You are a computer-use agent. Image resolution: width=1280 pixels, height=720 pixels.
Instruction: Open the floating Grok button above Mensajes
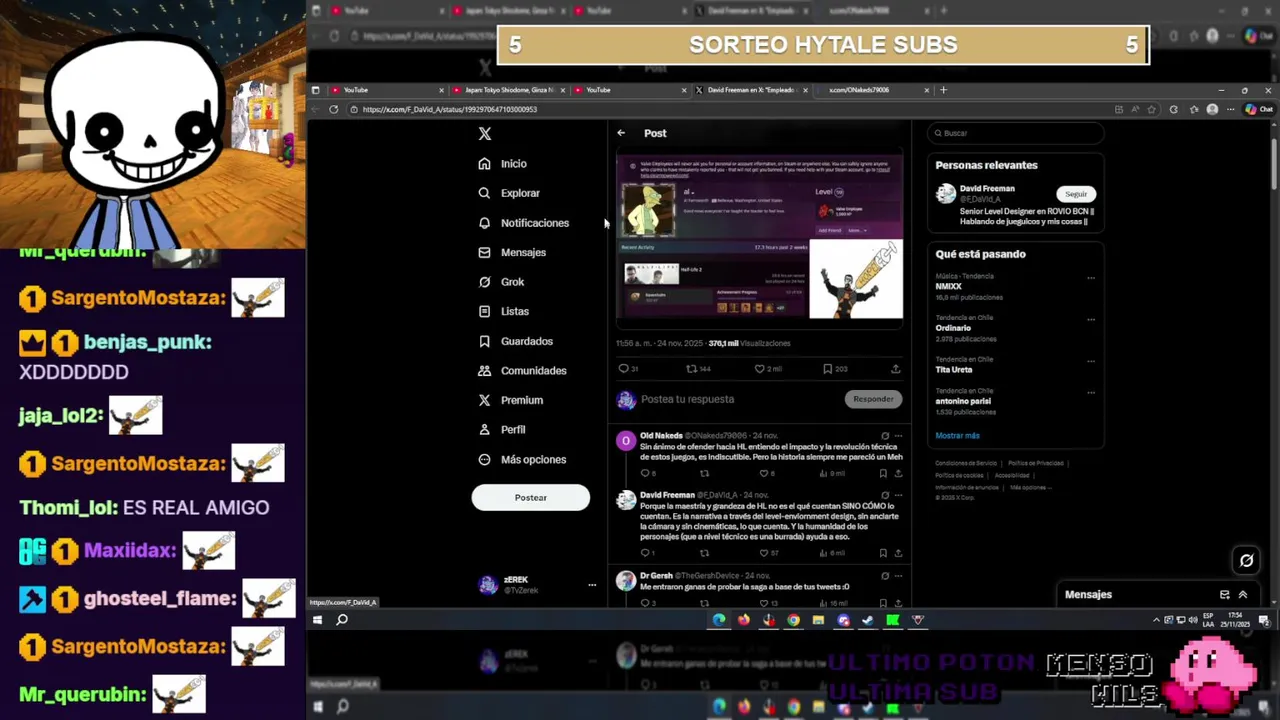(x=1246, y=560)
